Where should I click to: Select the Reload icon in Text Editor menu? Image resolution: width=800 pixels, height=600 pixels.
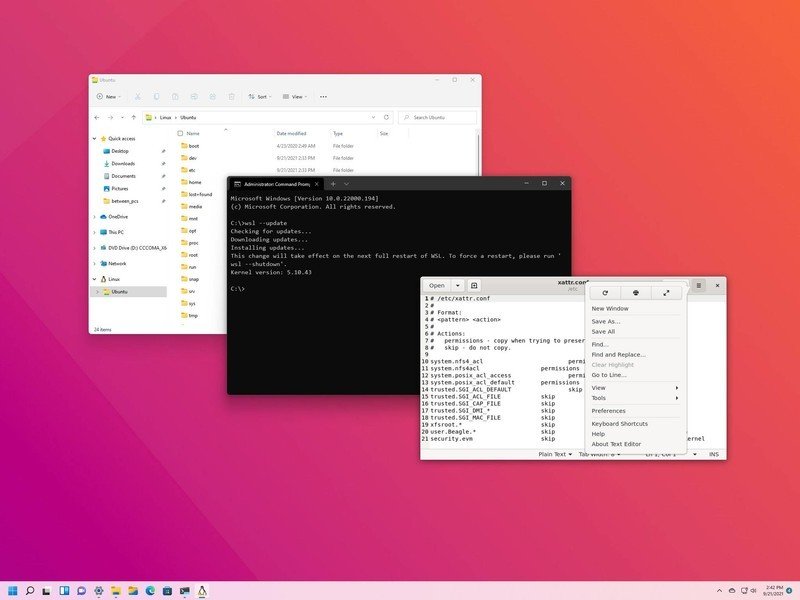tap(606, 292)
